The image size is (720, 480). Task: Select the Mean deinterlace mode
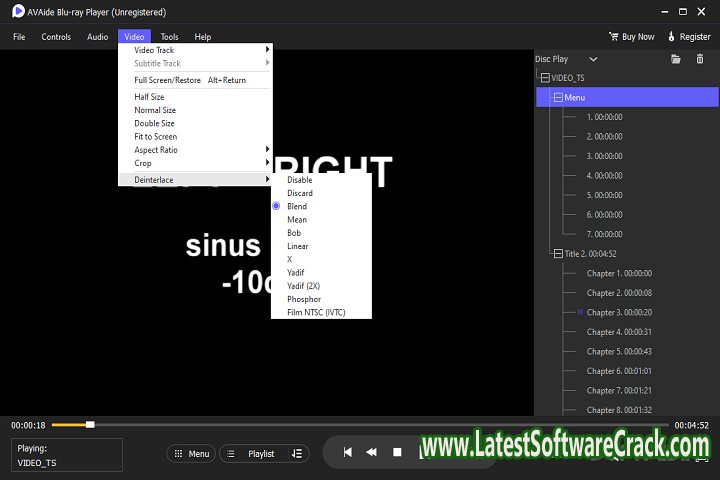(321, 220)
